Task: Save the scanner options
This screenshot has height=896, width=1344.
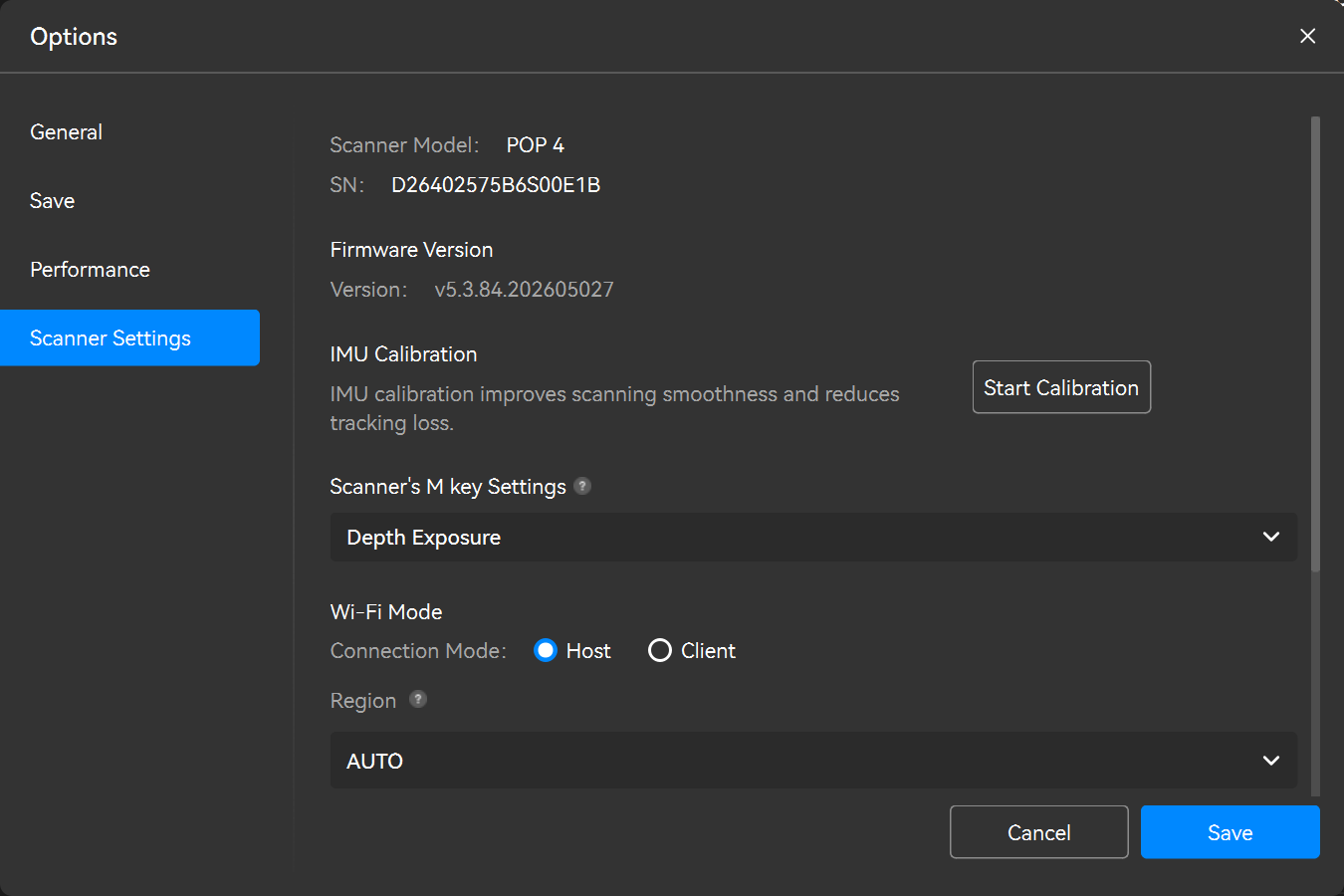Action: point(1231,832)
